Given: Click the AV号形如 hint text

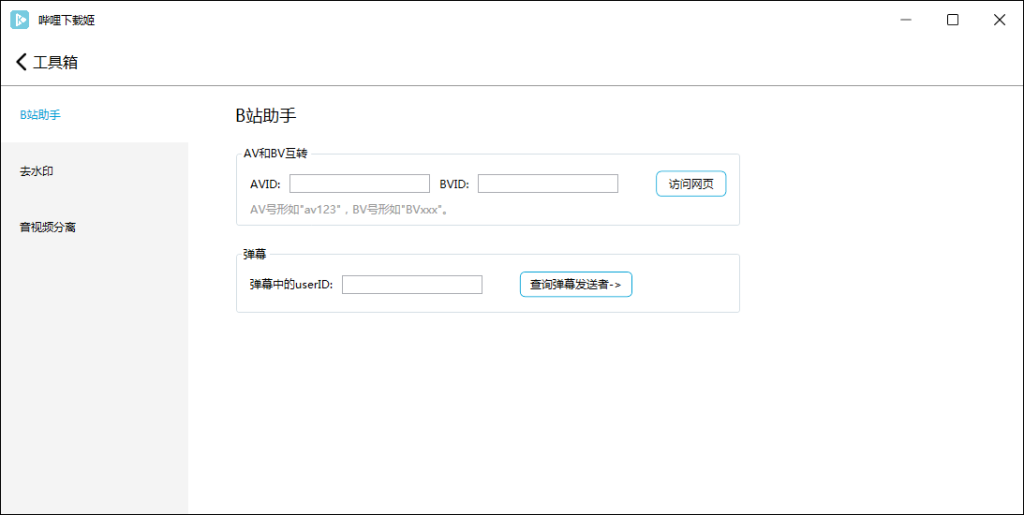Looking at the screenshot, I should pyautogui.click(x=350, y=210).
